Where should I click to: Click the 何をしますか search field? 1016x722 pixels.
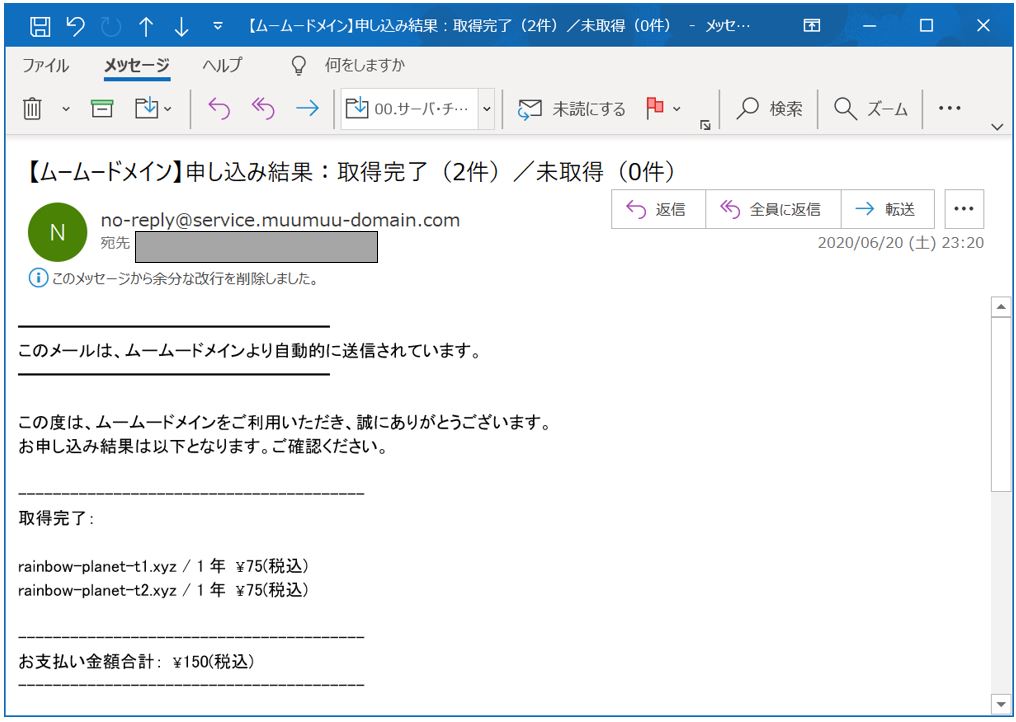point(365,65)
